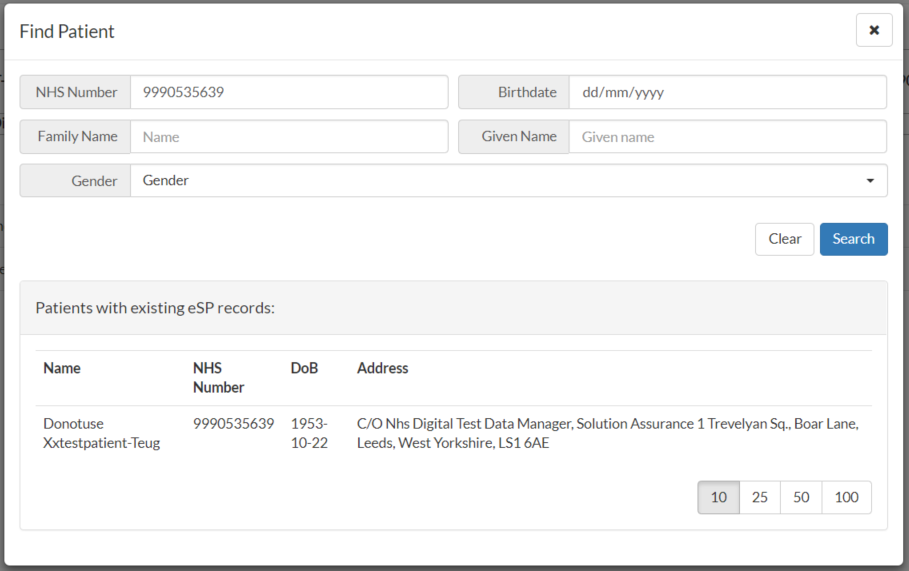
Task: Open the Gender dropdown arrow
Action: pos(870,181)
